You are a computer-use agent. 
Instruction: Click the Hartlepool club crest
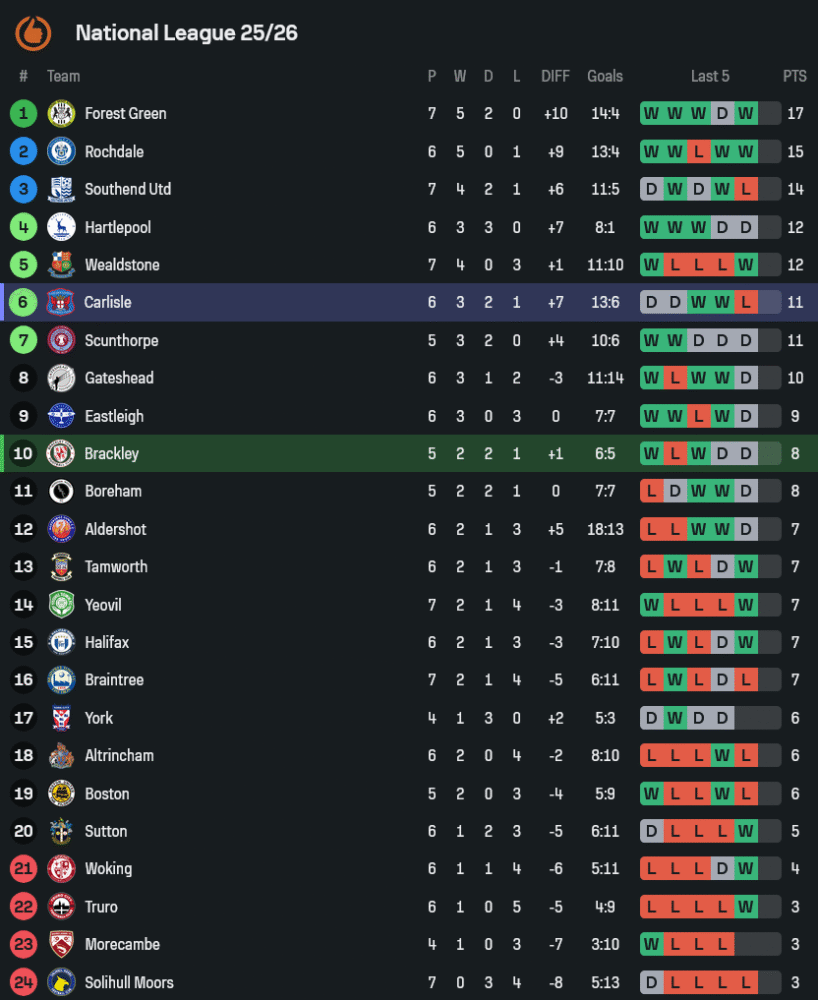(61, 227)
